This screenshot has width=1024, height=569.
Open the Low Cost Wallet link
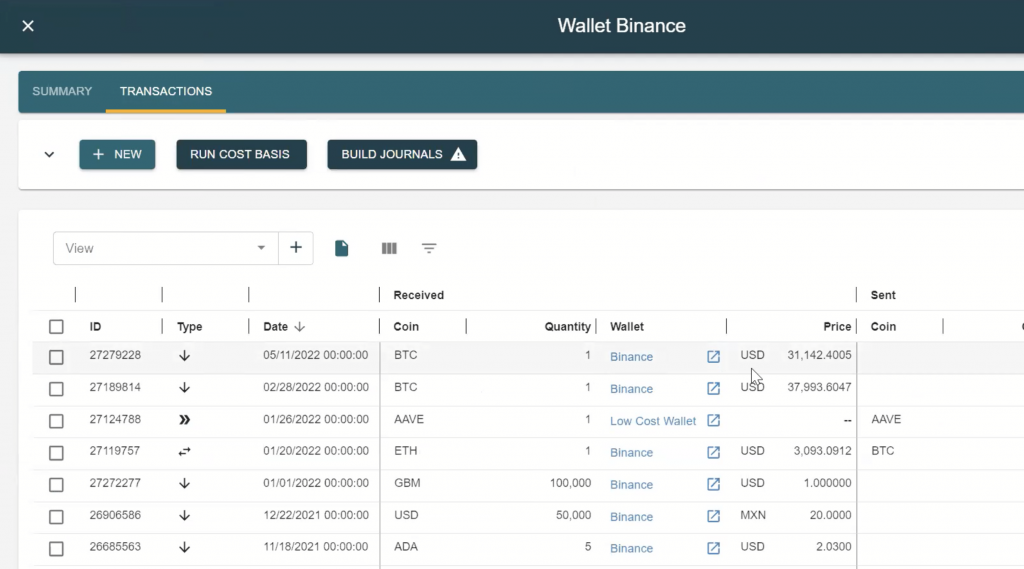pyautogui.click(x=653, y=421)
